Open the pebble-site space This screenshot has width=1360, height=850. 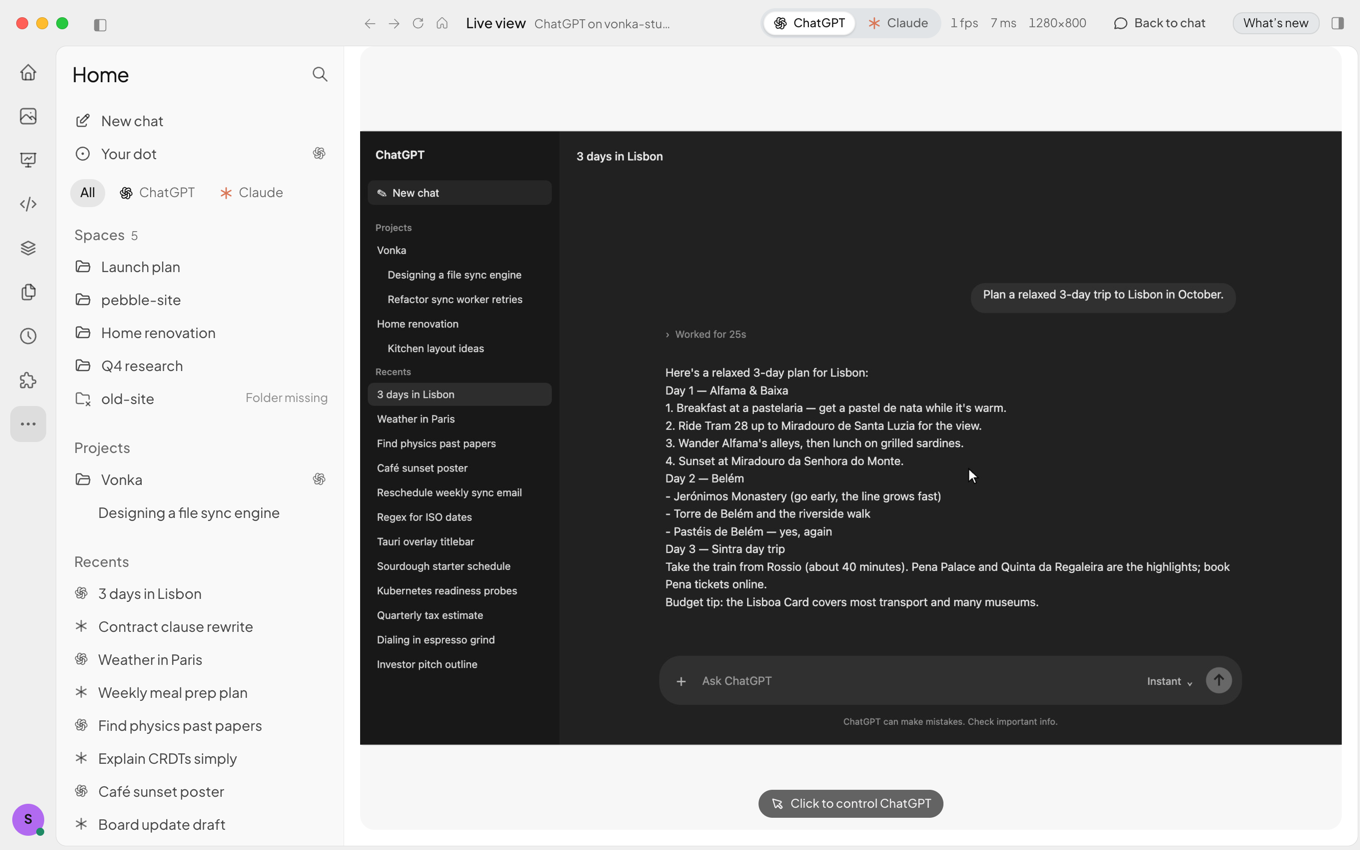pyautogui.click(x=201, y=300)
